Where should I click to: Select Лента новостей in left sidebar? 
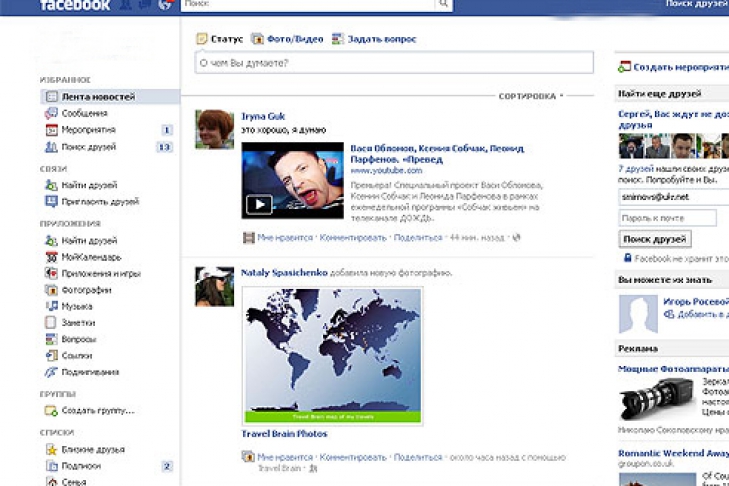pyautogui.click(x=97, y=97)
